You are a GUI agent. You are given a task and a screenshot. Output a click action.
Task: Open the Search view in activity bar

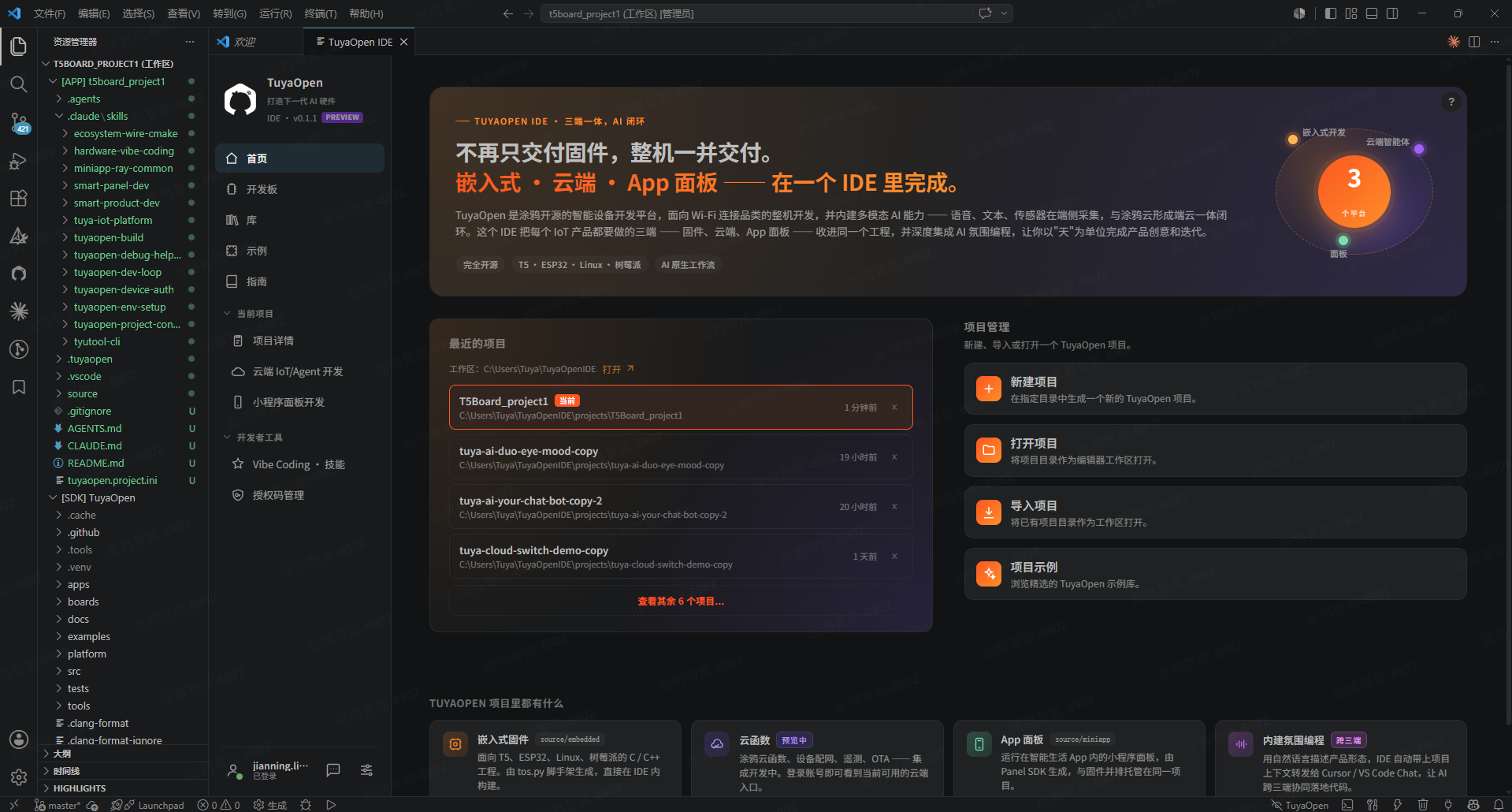19,84
